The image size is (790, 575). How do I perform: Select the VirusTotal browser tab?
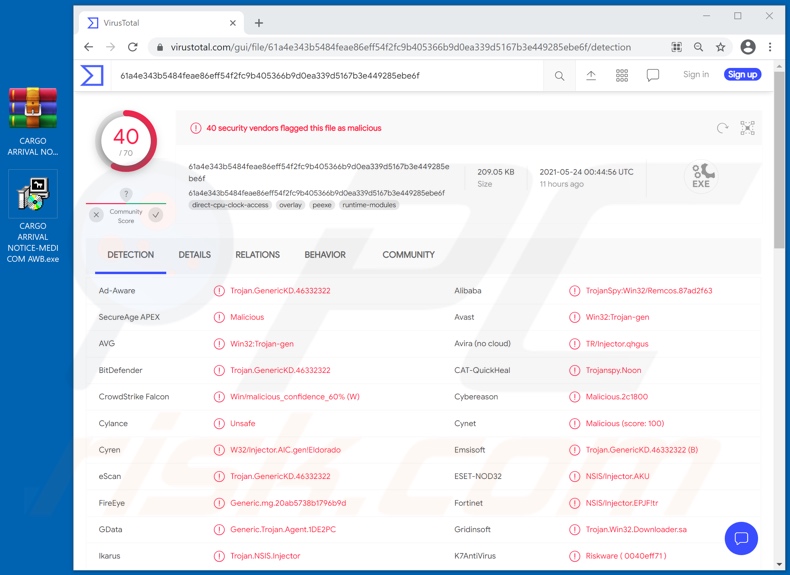point(161,23)
